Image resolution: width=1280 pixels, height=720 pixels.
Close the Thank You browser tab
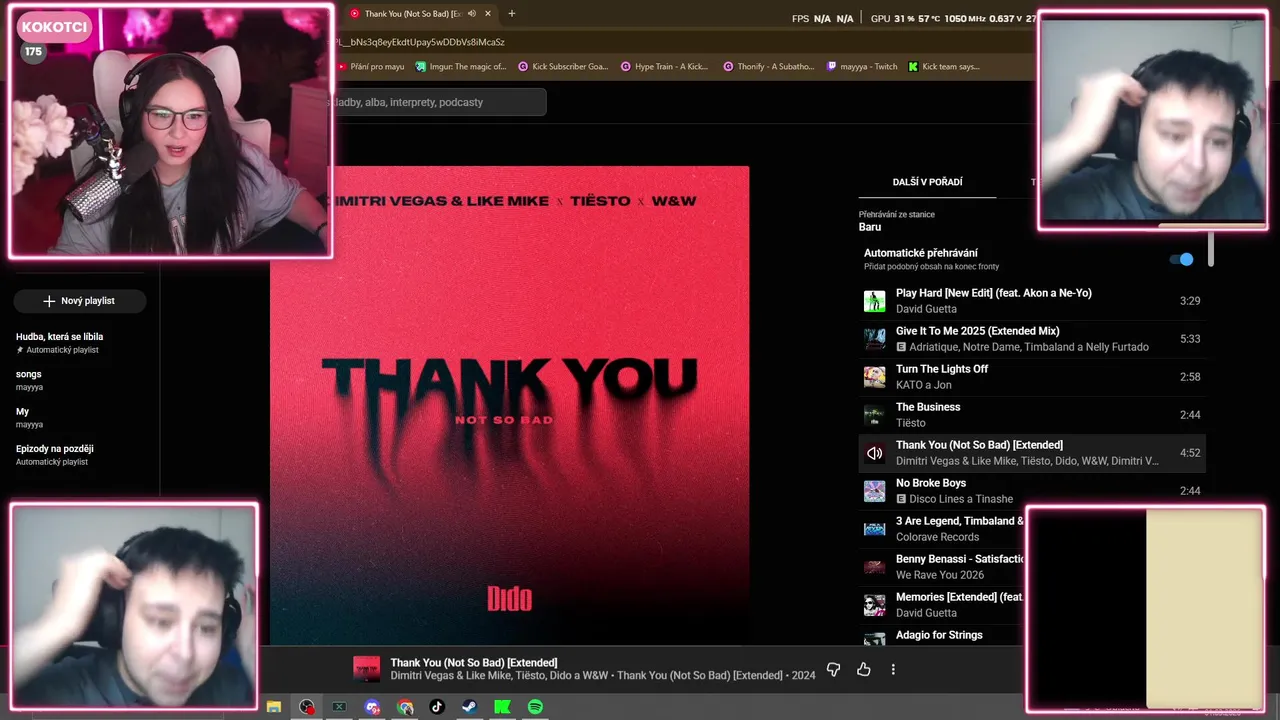coord(488,13)
